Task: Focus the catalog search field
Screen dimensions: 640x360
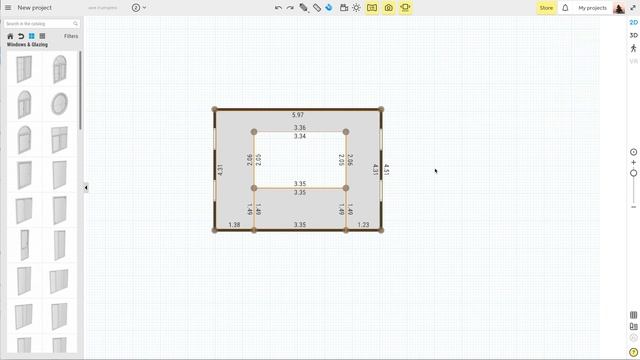Action: [x=42, y=24]
